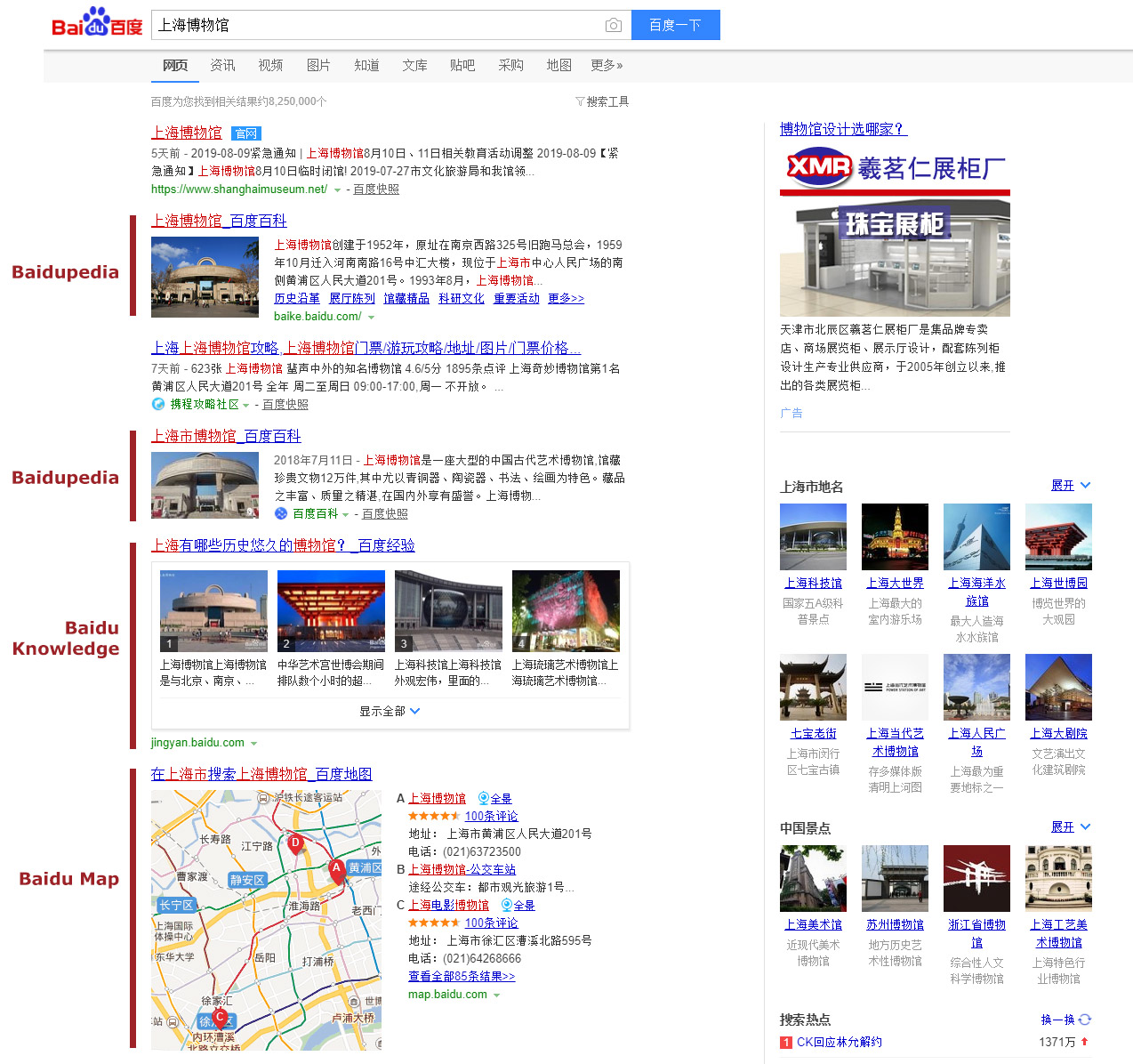Click marker D on the map
The width and height of the screenshot is (1133, 1064).
click(295, 843)
